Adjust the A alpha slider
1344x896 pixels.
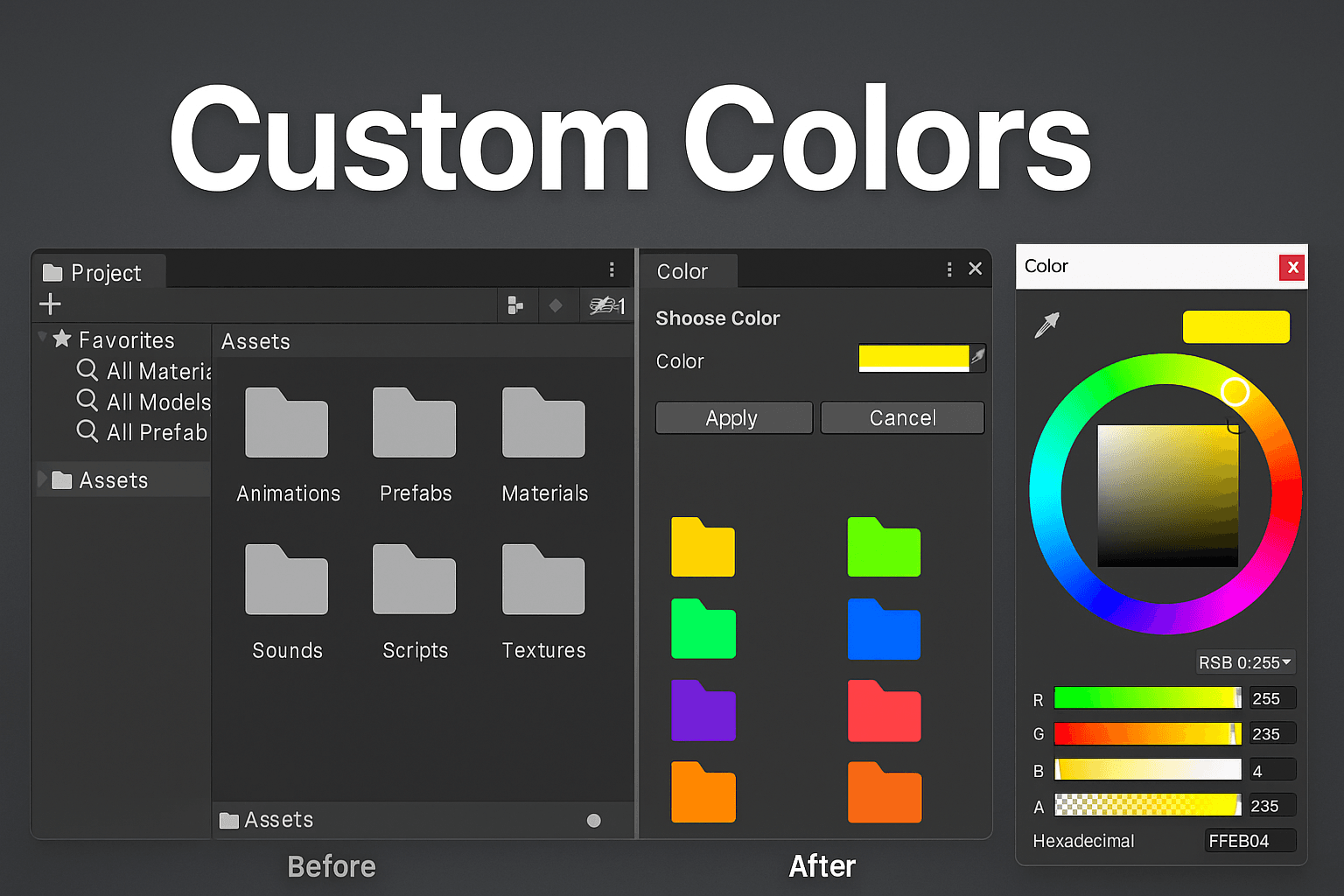tap(1148, 805)
